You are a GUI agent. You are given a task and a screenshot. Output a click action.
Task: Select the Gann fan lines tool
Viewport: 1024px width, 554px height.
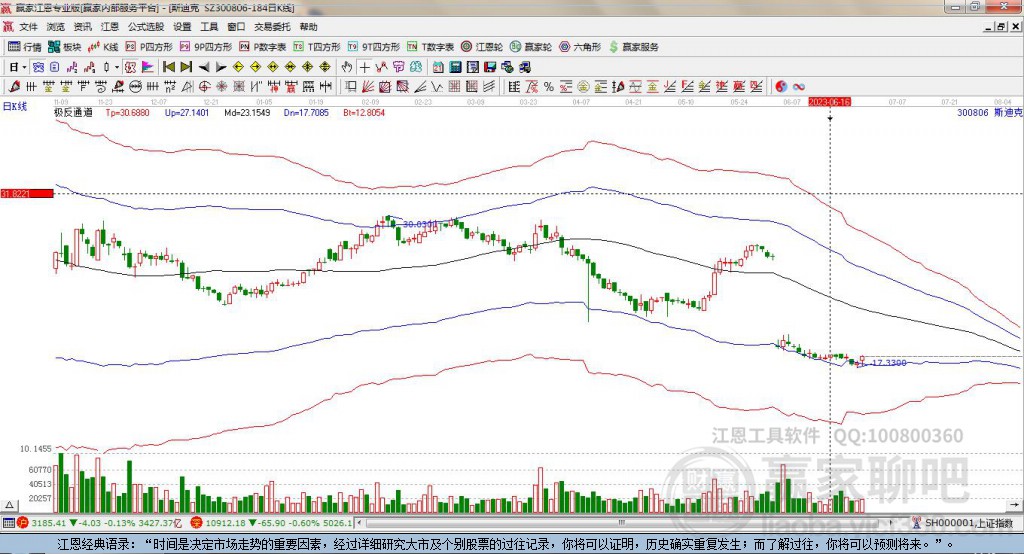367,86
